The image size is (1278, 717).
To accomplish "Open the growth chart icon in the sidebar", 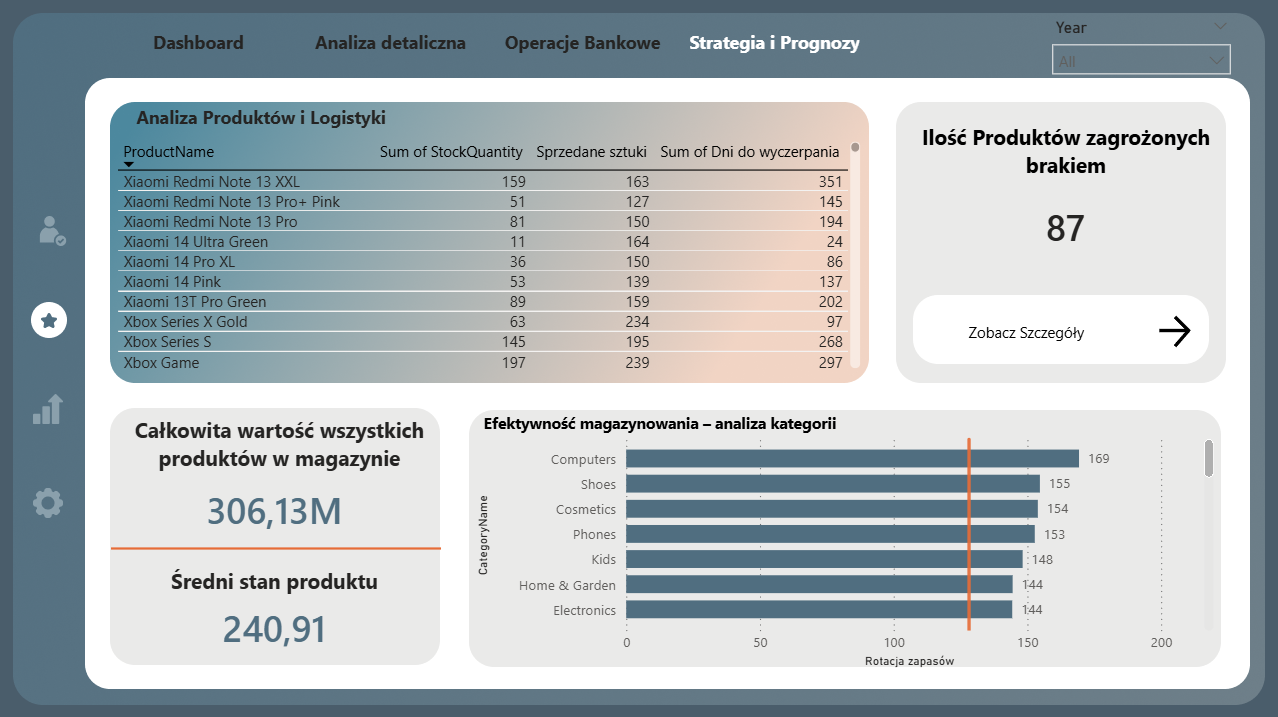I will tap(48, 409).
